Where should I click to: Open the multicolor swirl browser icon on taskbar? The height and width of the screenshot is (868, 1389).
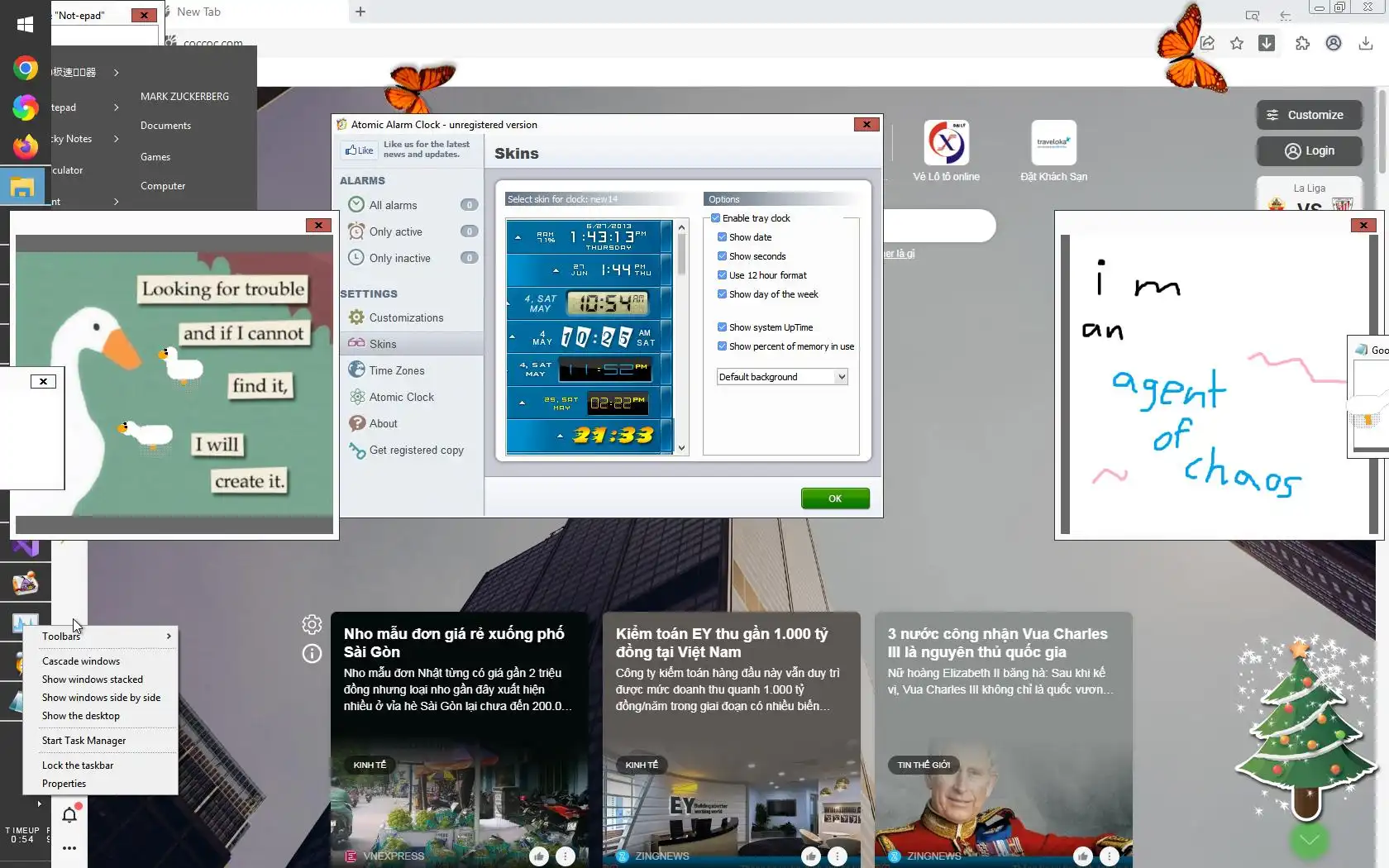tap(25, 107)
